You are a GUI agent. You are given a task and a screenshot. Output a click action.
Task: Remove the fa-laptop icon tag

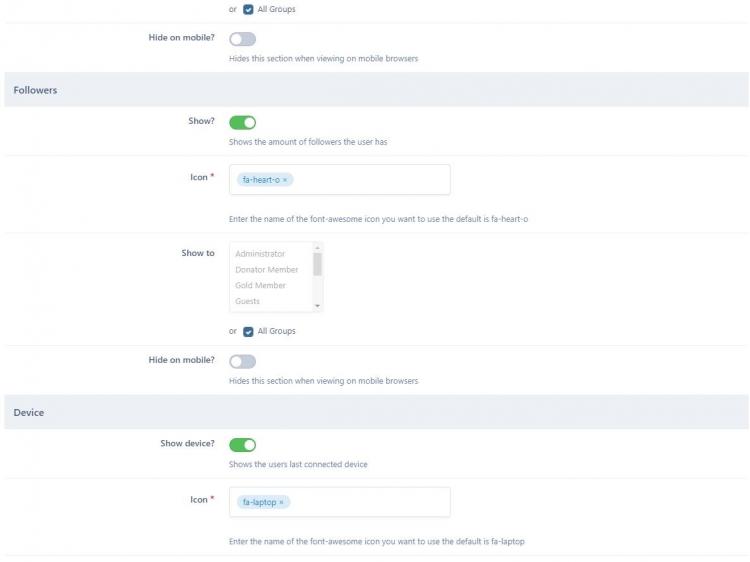[x=281, y=502]
